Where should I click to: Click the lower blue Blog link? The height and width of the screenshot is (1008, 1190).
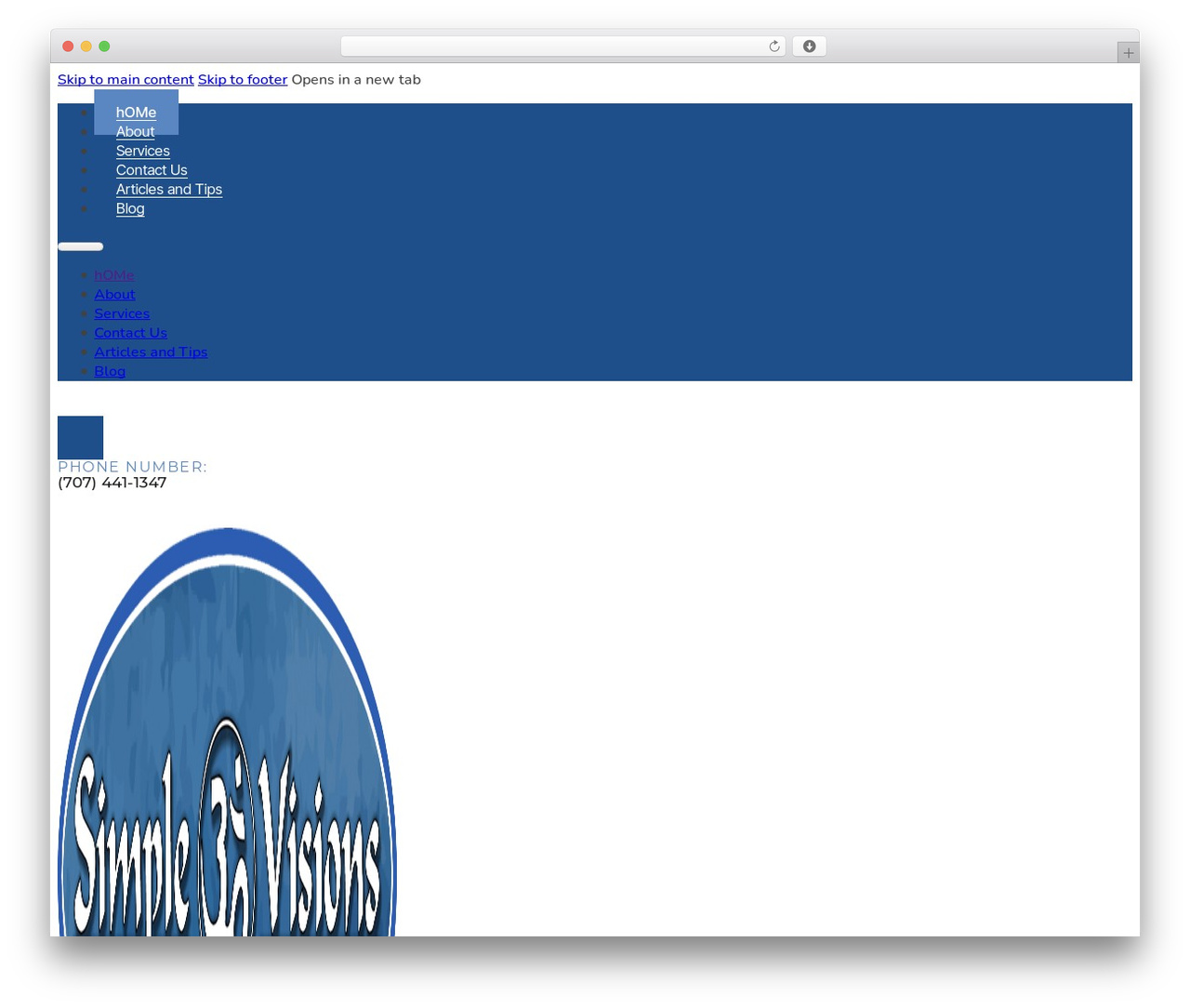110,371
